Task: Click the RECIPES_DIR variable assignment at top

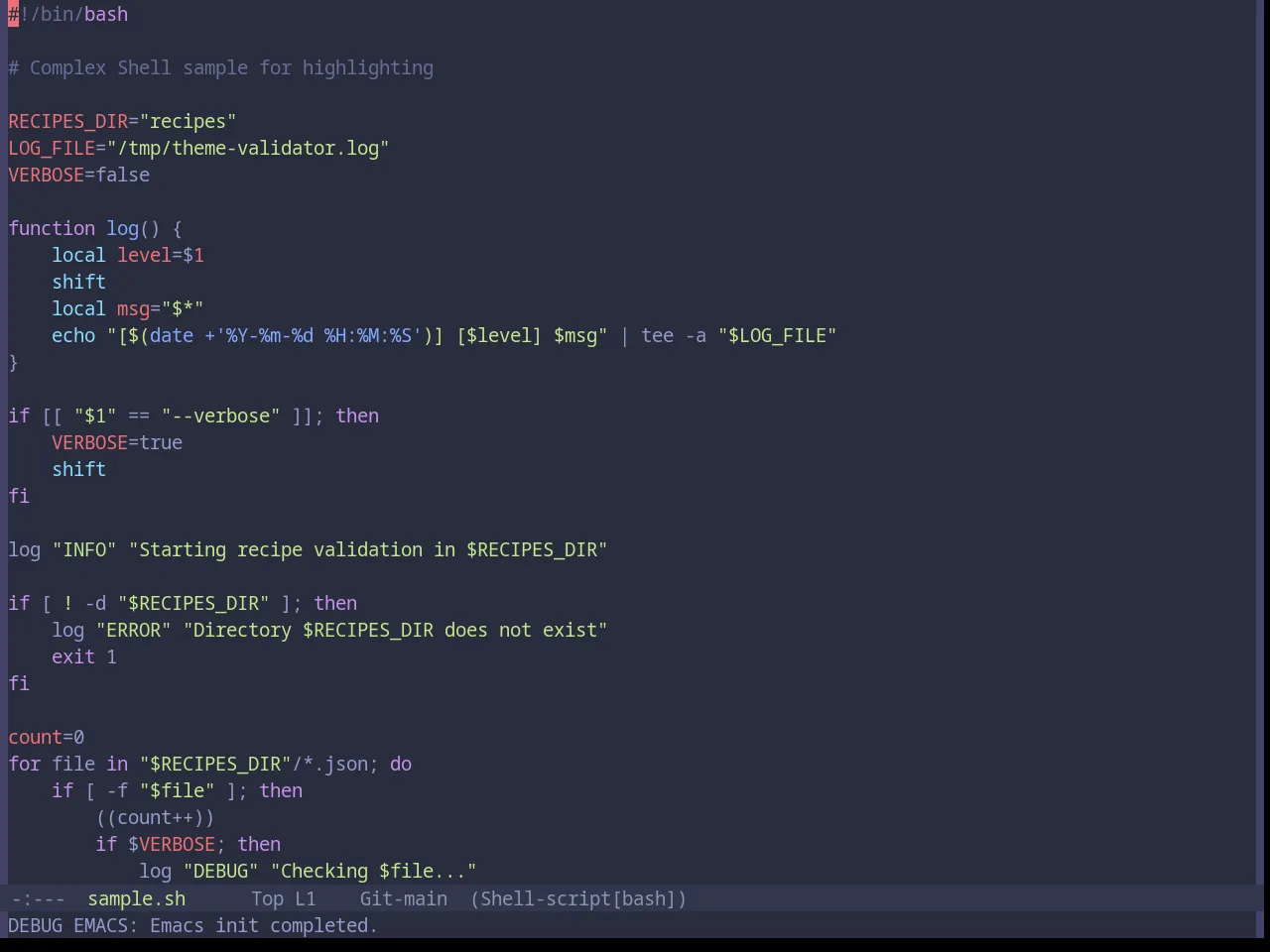Action: pos(122,121)
